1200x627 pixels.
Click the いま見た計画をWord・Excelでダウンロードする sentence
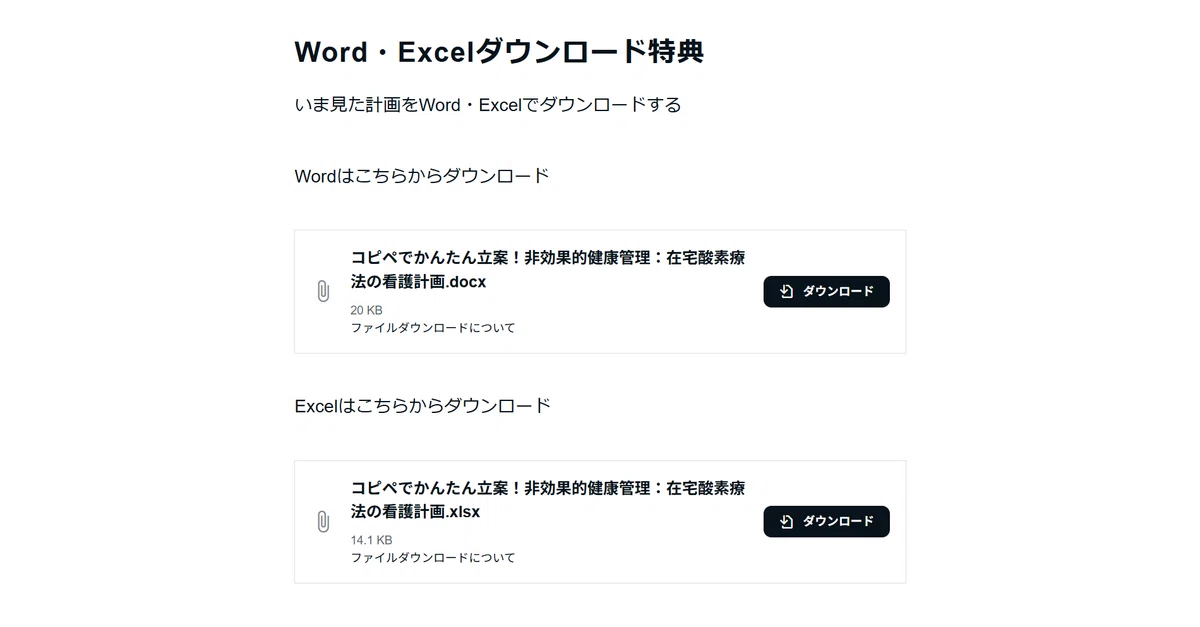click(488, 105)
